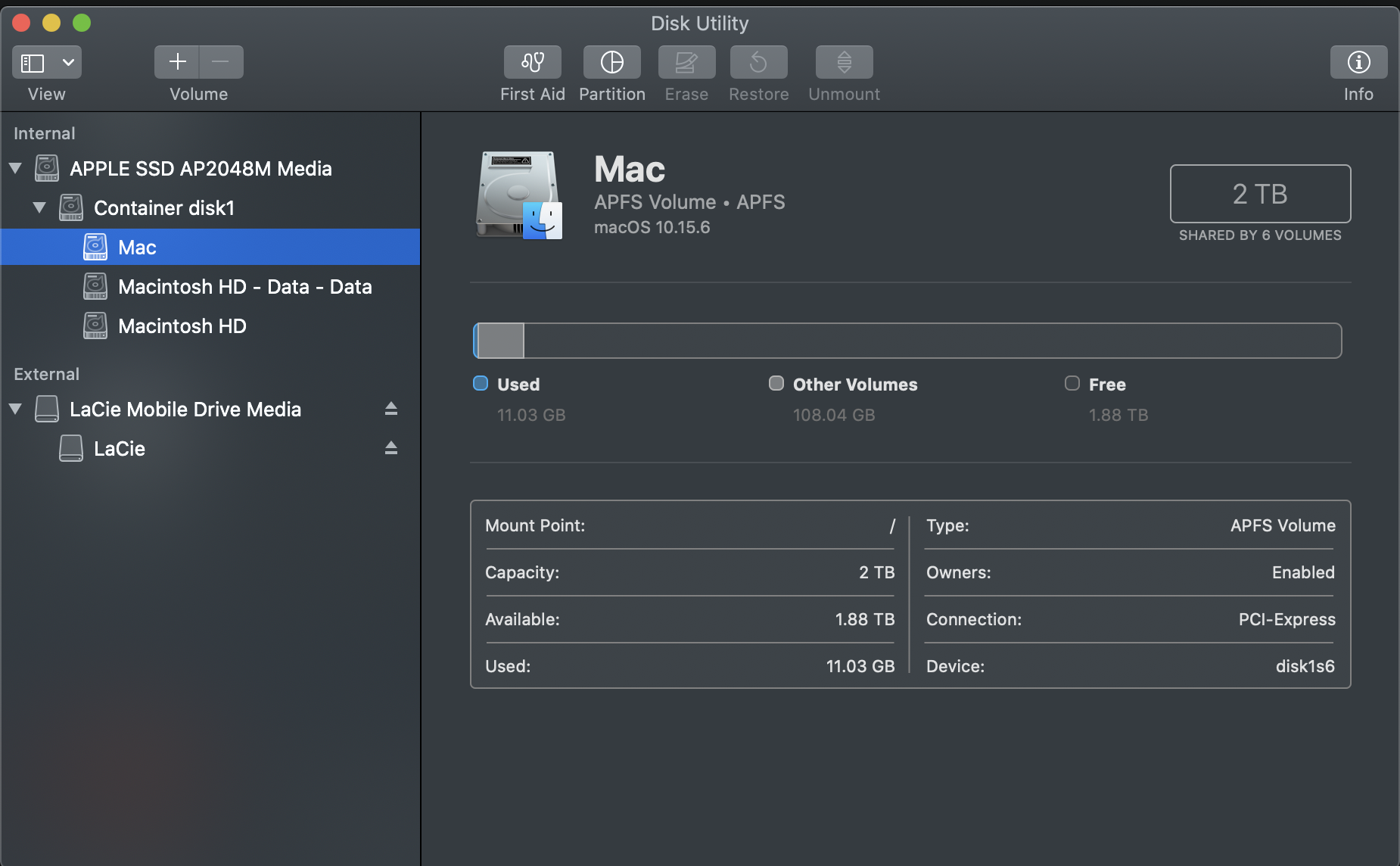Click the First Aid label
Image resolution: width=1400 pixels, height=866 pixels.
pyautogui.click(x=533, y=94)
